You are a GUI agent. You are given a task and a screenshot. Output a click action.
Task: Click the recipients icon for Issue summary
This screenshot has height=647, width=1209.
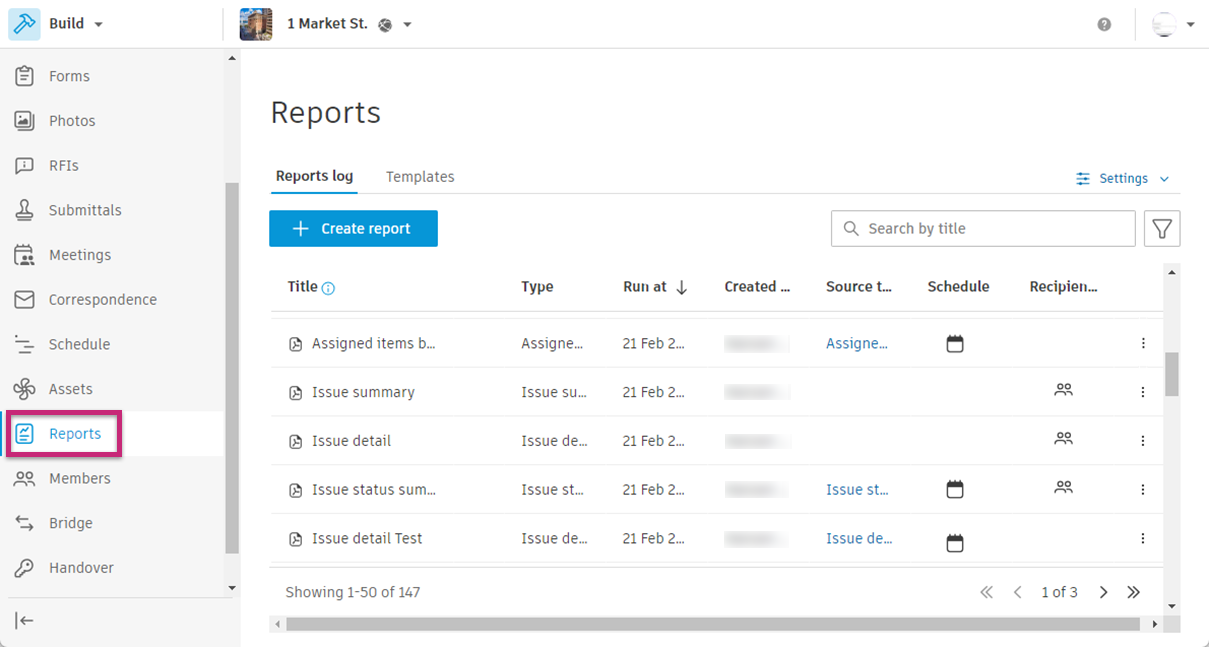[x=1063, y=391]
